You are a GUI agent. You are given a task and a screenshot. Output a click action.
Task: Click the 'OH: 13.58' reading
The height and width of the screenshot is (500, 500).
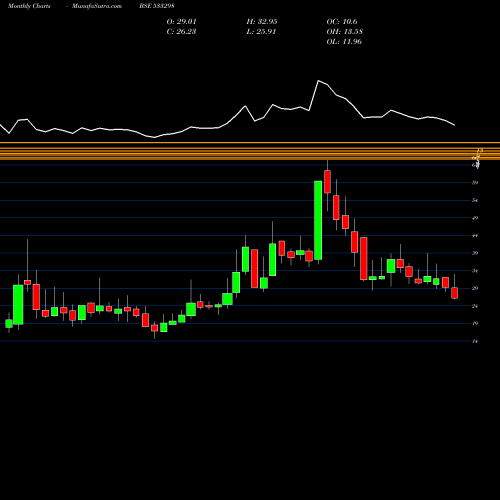pyautogui.click(x=344, y=32)
